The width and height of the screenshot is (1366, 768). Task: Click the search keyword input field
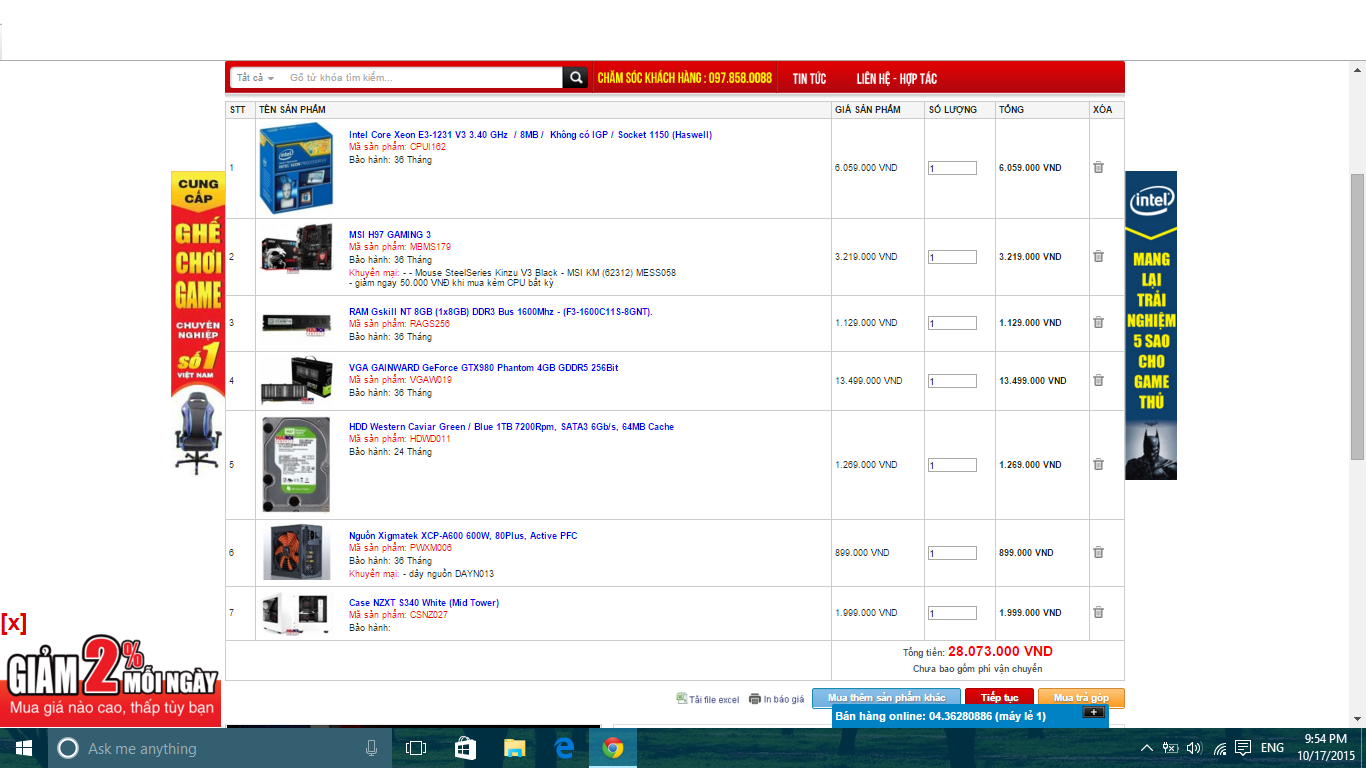(423, 78)
